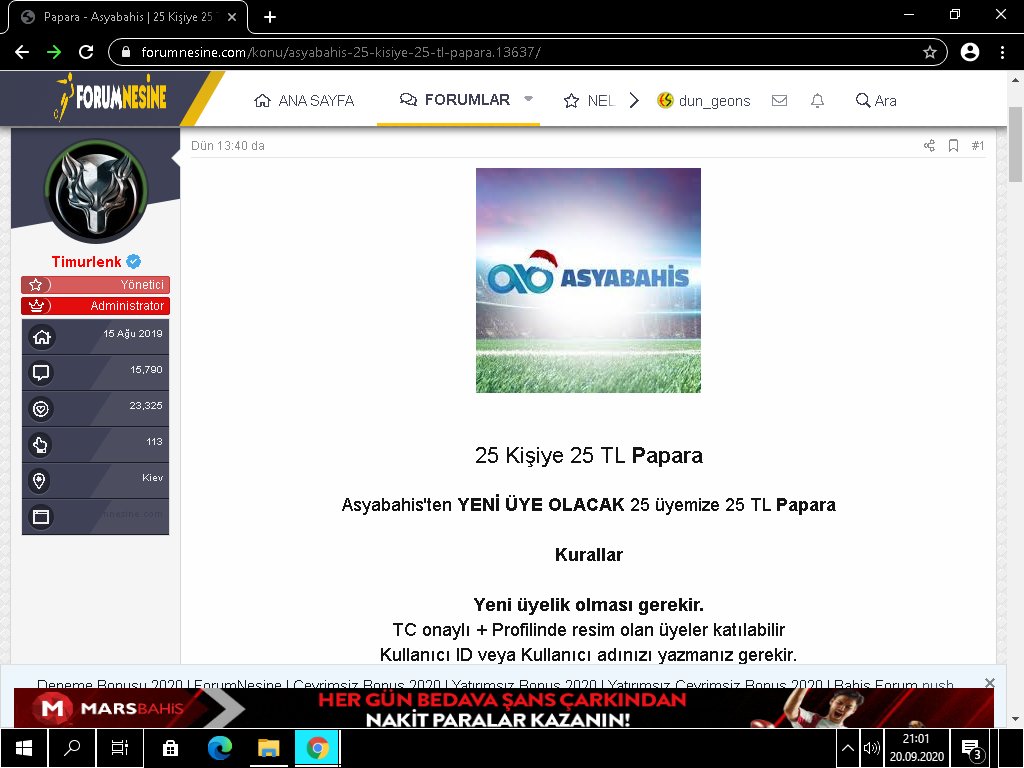Click the Kiev location text
The width and height of the screenshot is (1024, 768).
tap(152, 477)
